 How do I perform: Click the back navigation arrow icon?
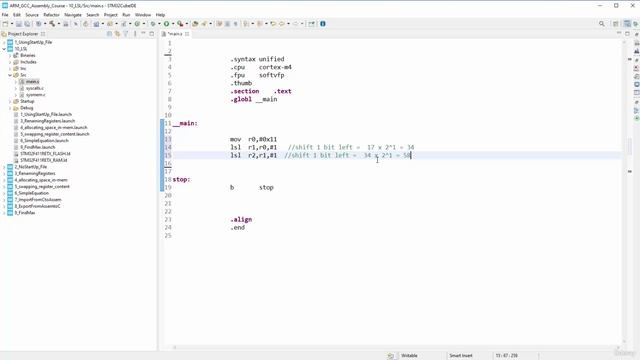click(282, 24)
